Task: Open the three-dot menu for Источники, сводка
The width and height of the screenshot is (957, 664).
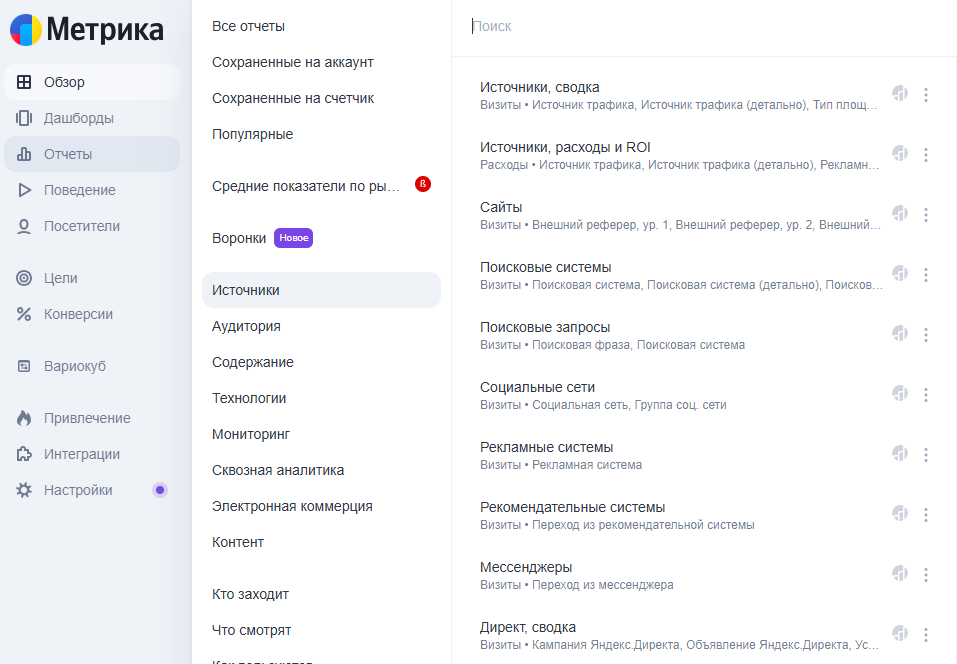Action: 926,95
